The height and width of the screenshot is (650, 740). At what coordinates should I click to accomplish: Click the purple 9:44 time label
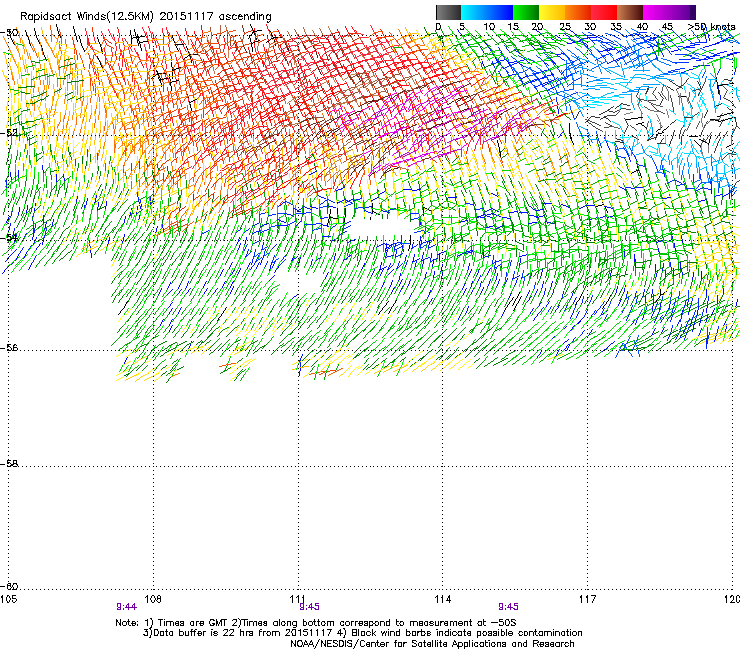point(126,607)
